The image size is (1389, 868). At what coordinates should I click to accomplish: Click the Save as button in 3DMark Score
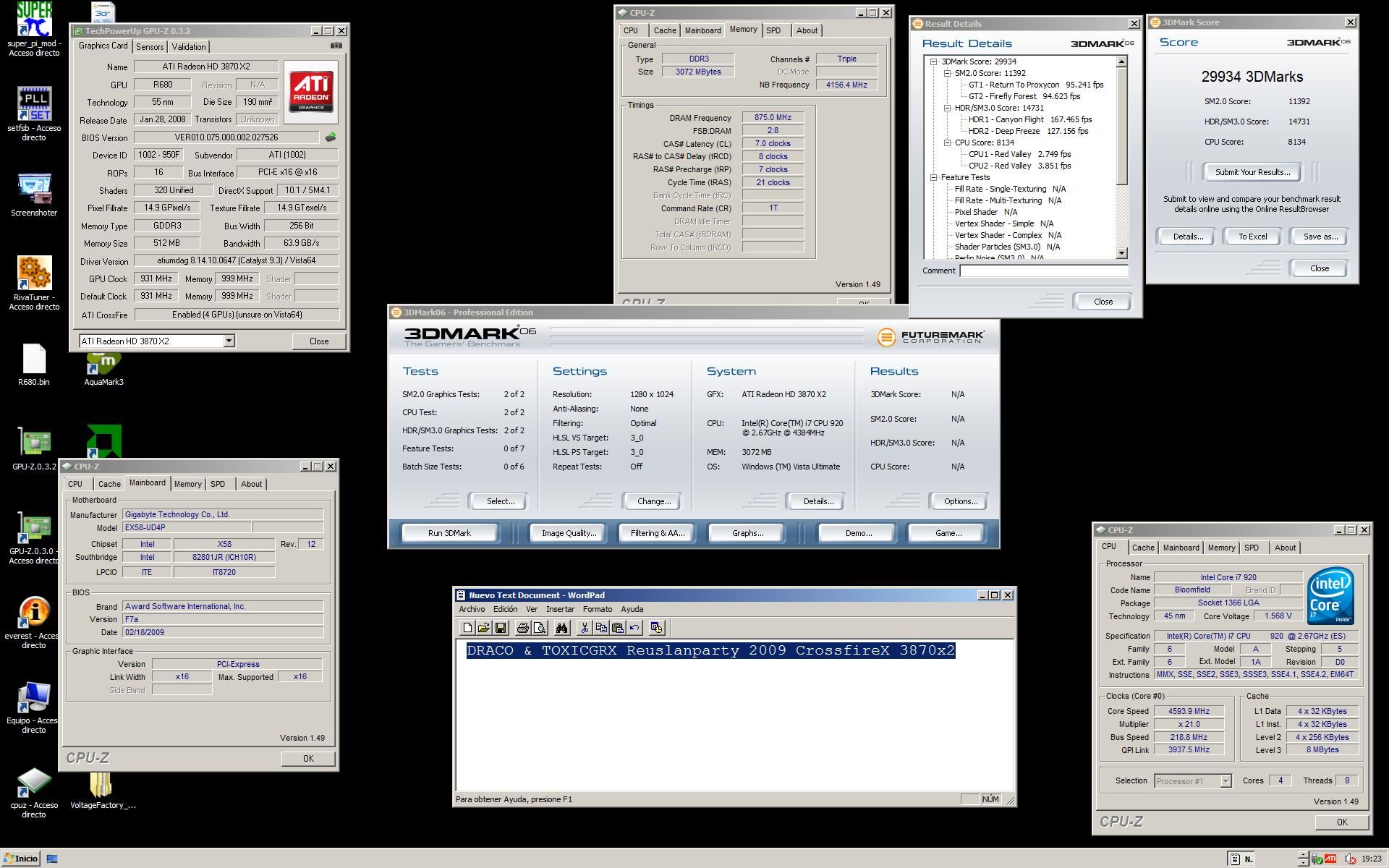point(1320,237)
